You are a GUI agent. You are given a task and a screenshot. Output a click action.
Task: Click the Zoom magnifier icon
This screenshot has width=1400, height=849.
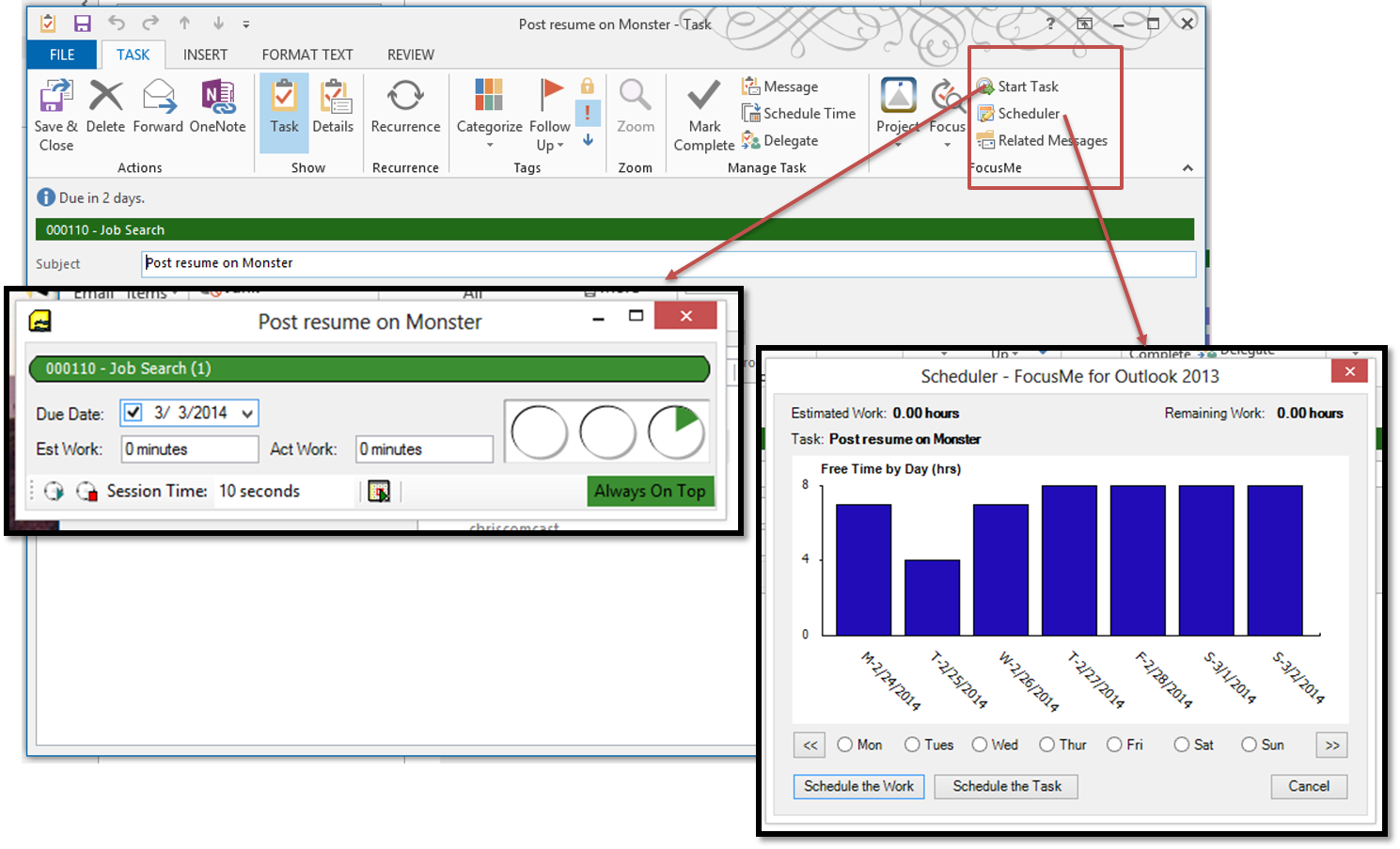click(x=636, y=95)
